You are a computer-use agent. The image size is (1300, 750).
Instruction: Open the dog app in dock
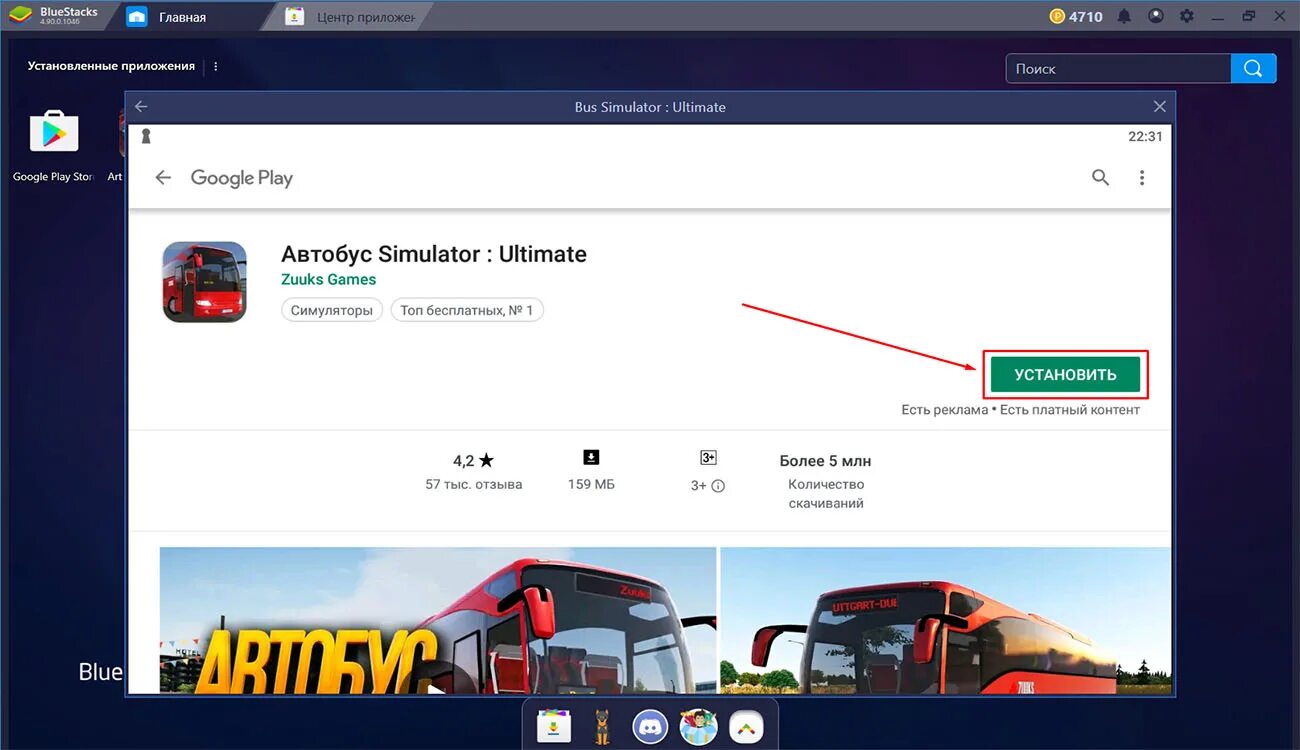click(602, 726)
